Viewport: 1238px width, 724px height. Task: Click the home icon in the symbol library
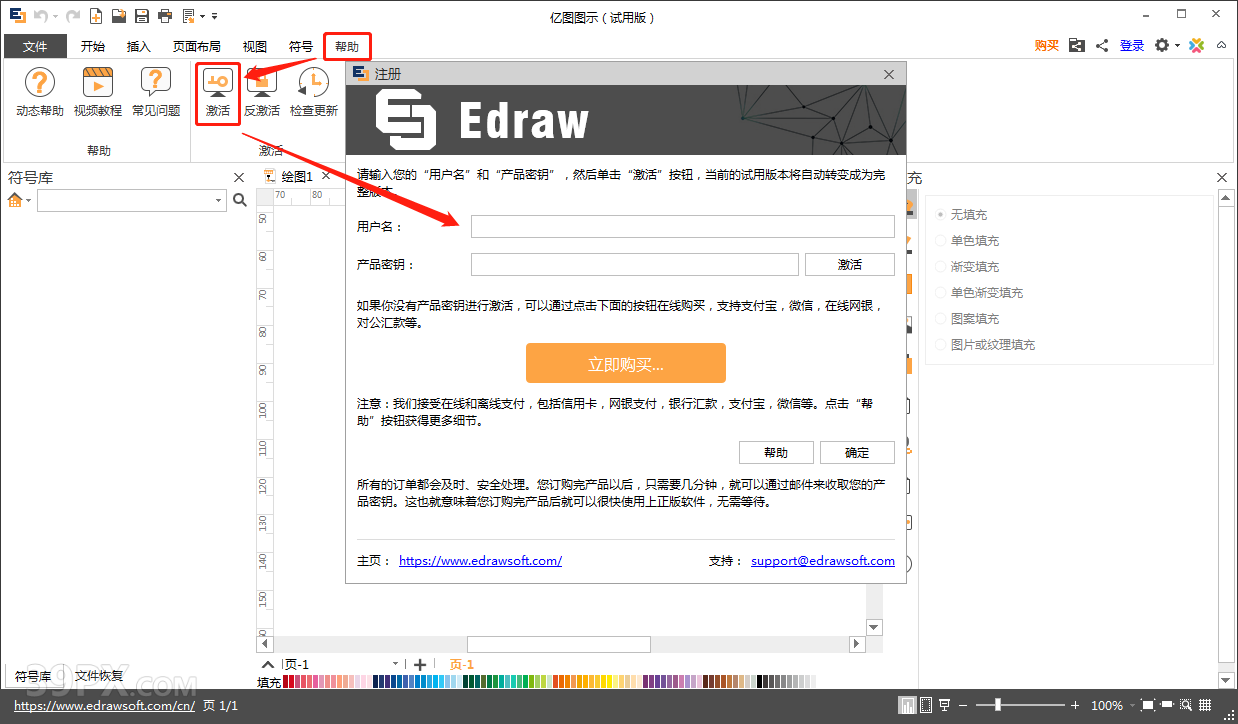[14, 200]
